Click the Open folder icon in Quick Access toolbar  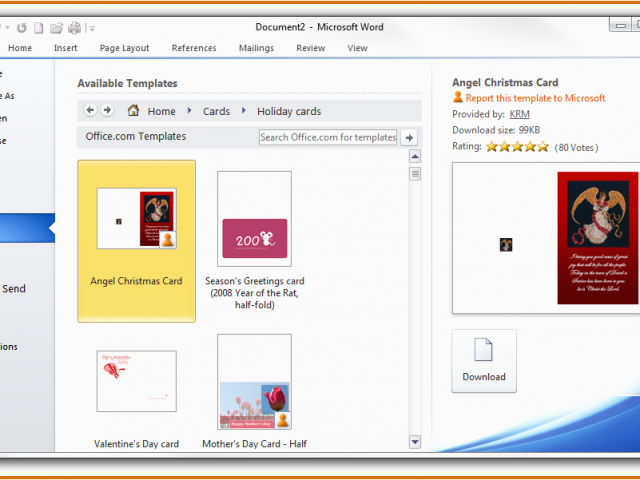56,28
